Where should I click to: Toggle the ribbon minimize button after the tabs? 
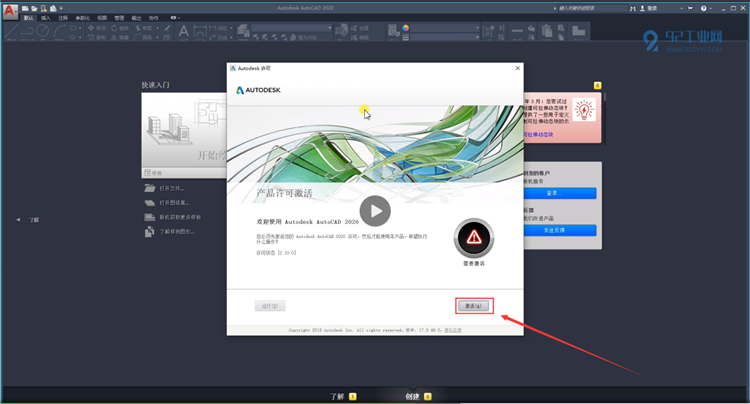173,18
